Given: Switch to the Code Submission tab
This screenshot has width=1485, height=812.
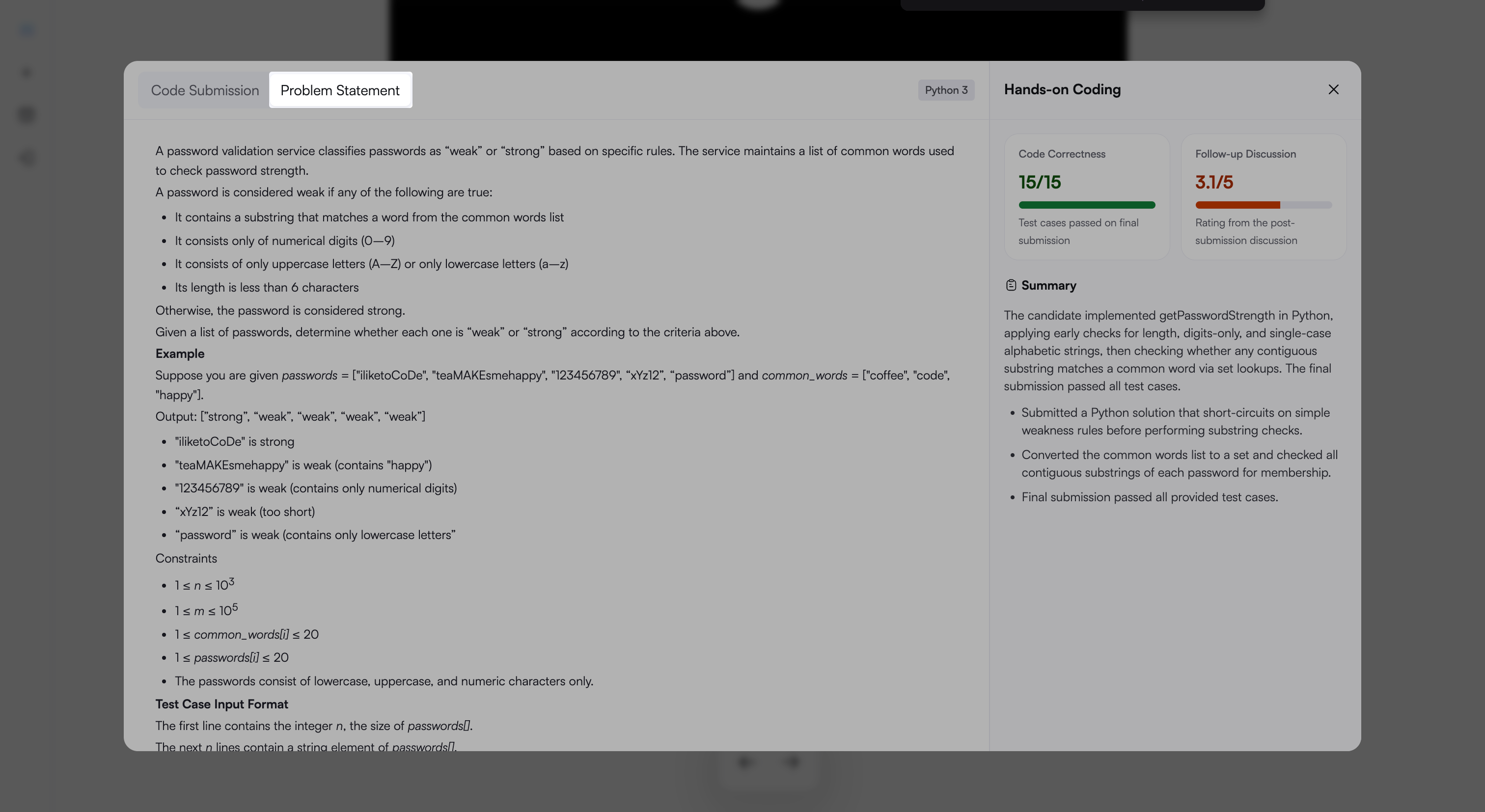Looking at the screenshot, I should pos(205,90).
